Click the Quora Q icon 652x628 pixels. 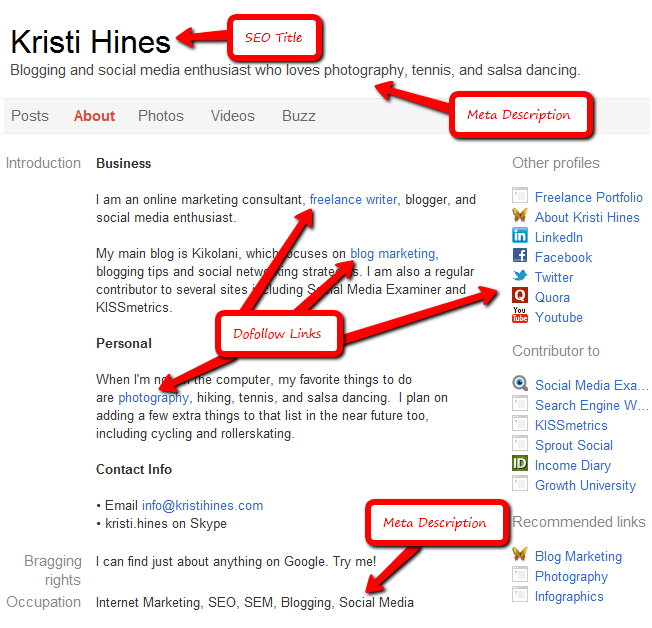tap(520, 296)
